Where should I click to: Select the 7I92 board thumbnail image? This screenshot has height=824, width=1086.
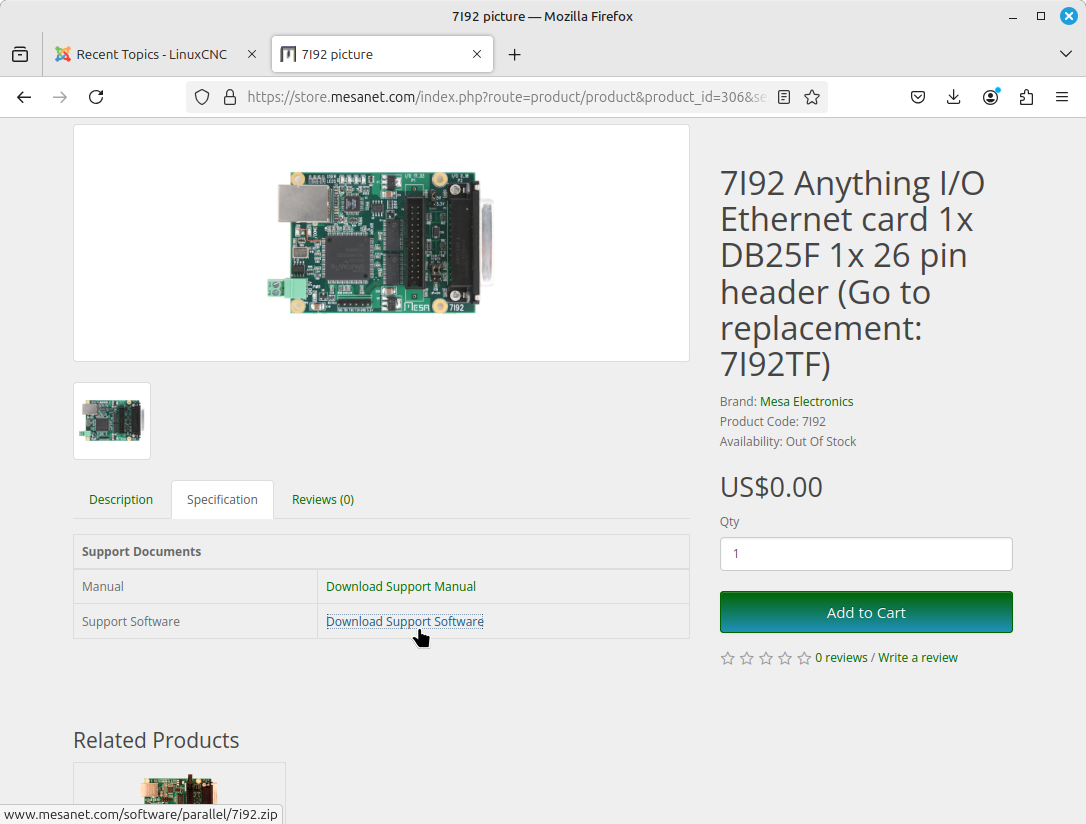coord(112,421)
